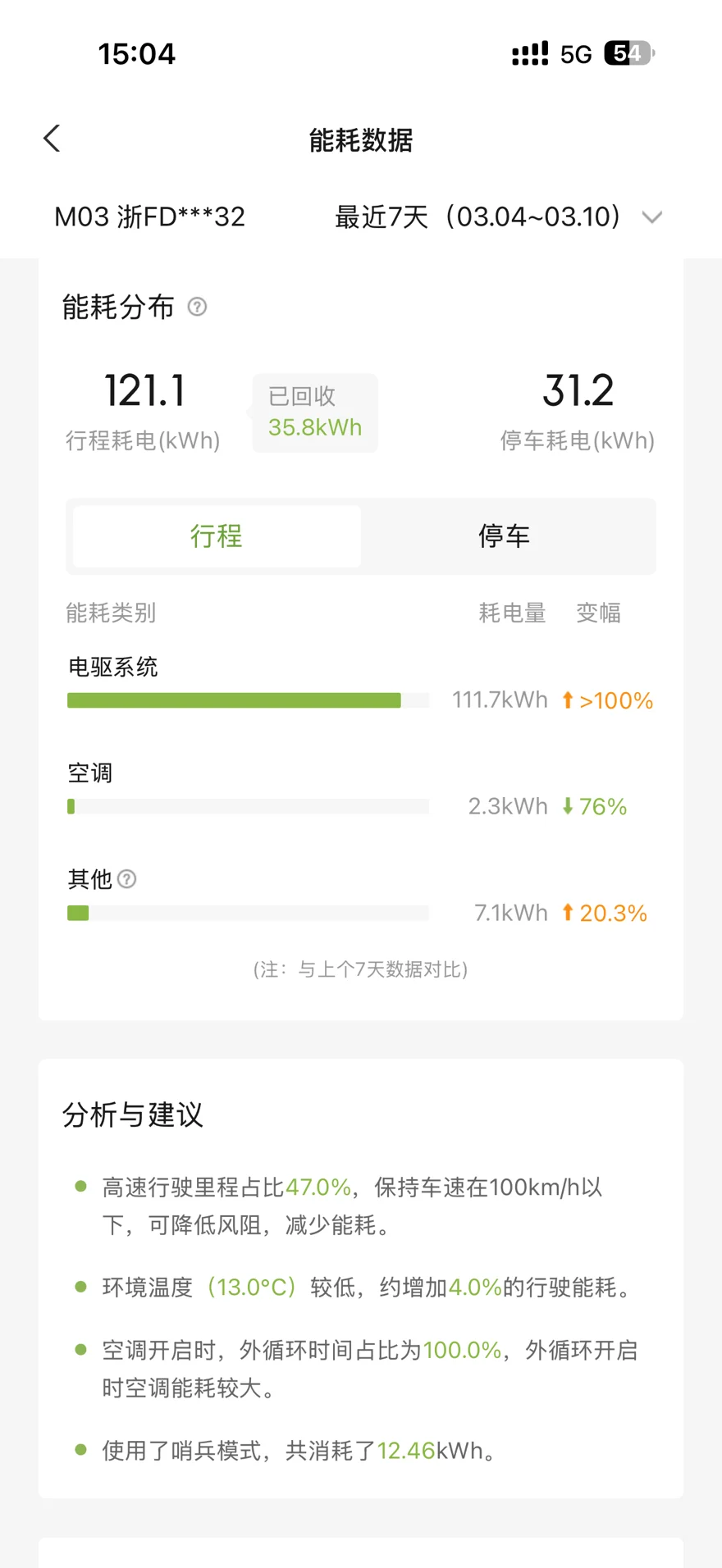The image size is (722, 1568).
Task: Tap the orange up arrow for 其他
Action: point(567,913)
